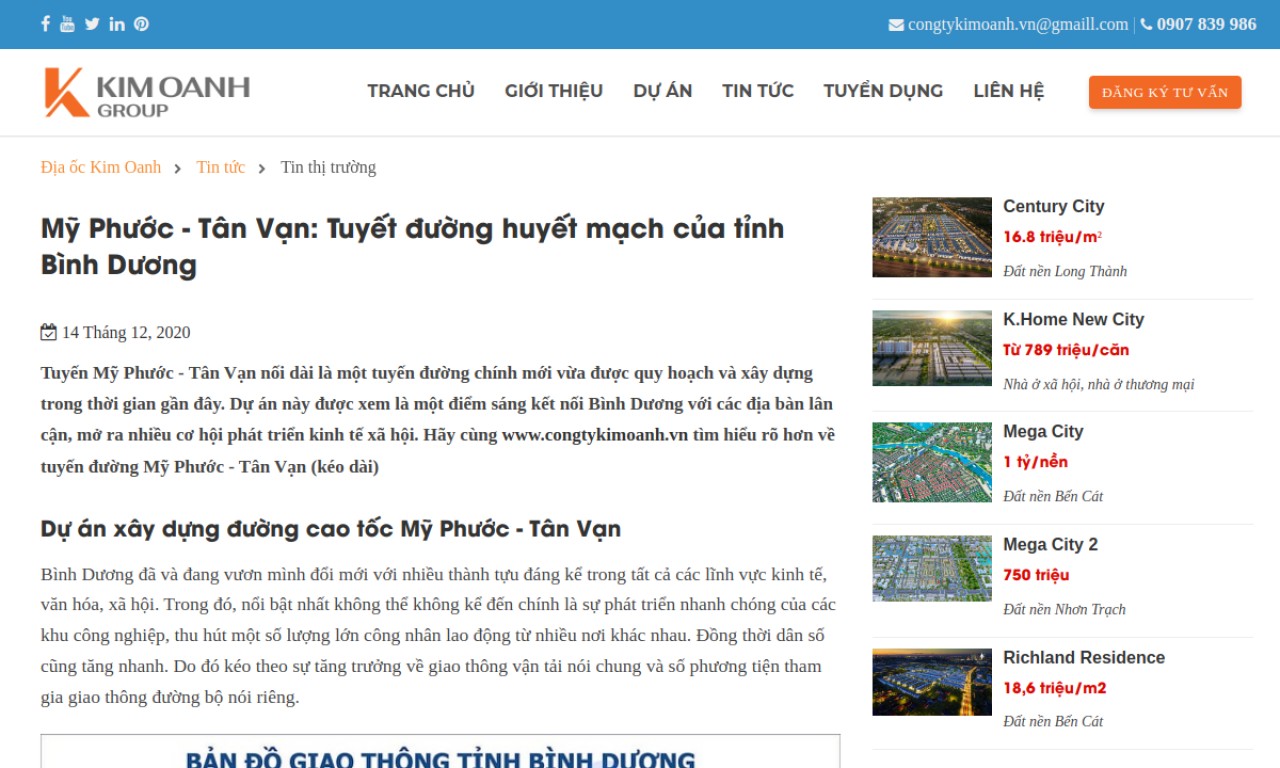The width and height of the screenshot is (1280, 768).
Task: Open the Richland Residence thumbnail image
Action: (x=932, y=682)
